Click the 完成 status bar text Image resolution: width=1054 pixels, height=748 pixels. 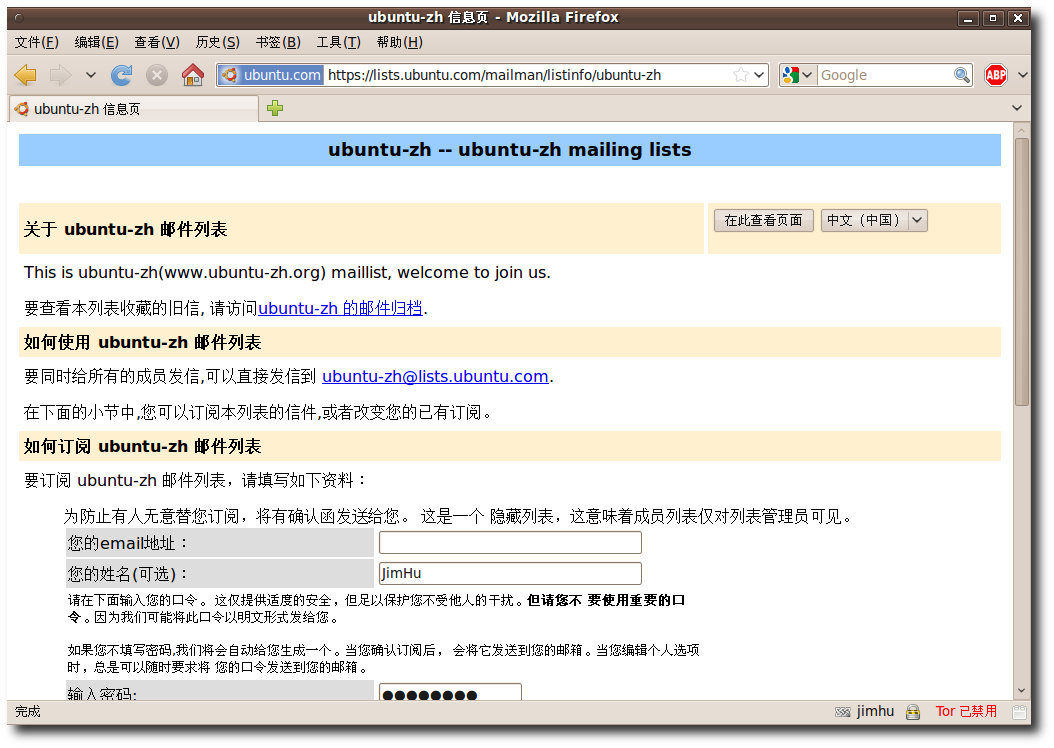click(28, 712)
